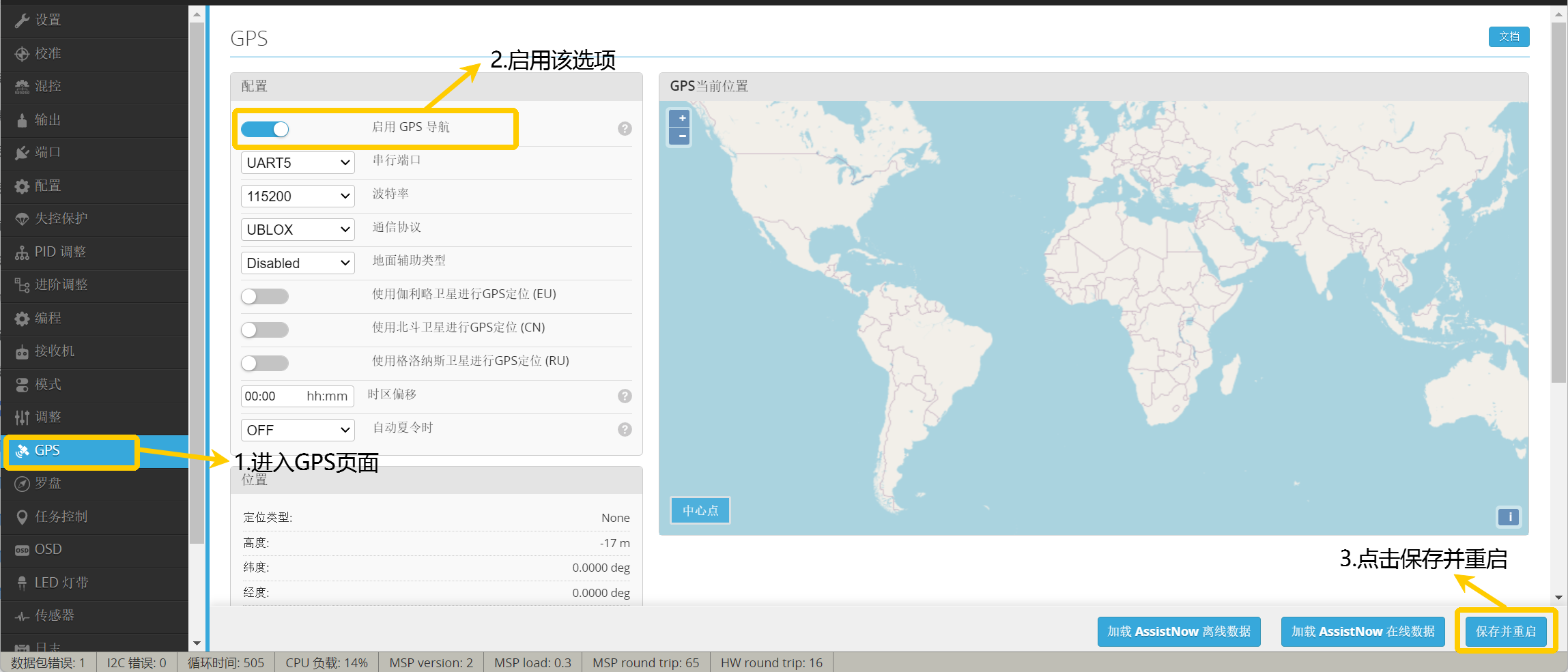Enable Galileo satellite (EU) toggle
This screenshot has width=1568, height=672.
[x=265, y=296]
